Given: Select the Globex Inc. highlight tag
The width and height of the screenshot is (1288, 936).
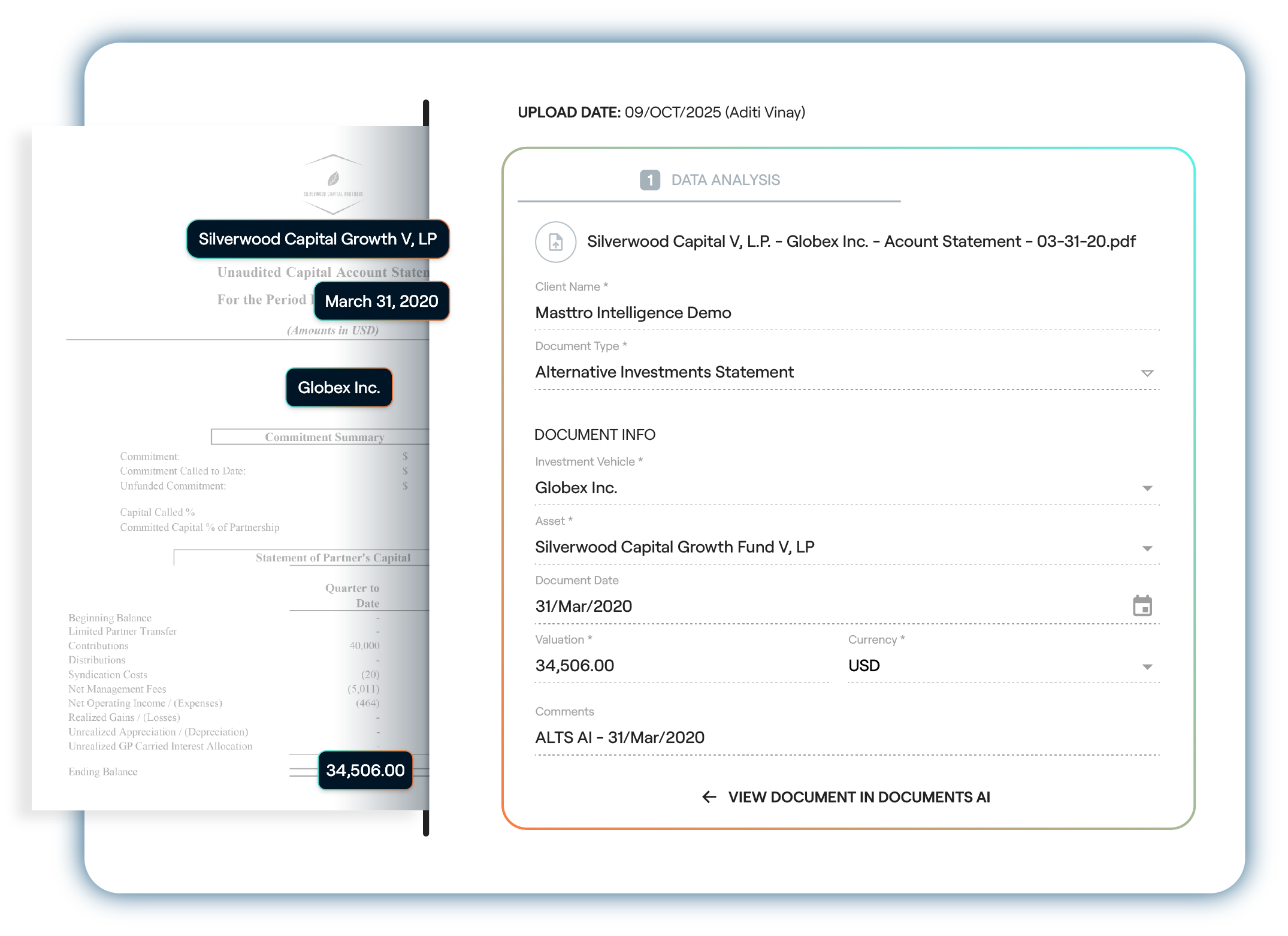Looking at the screenshot, I should tap(338, 387).
